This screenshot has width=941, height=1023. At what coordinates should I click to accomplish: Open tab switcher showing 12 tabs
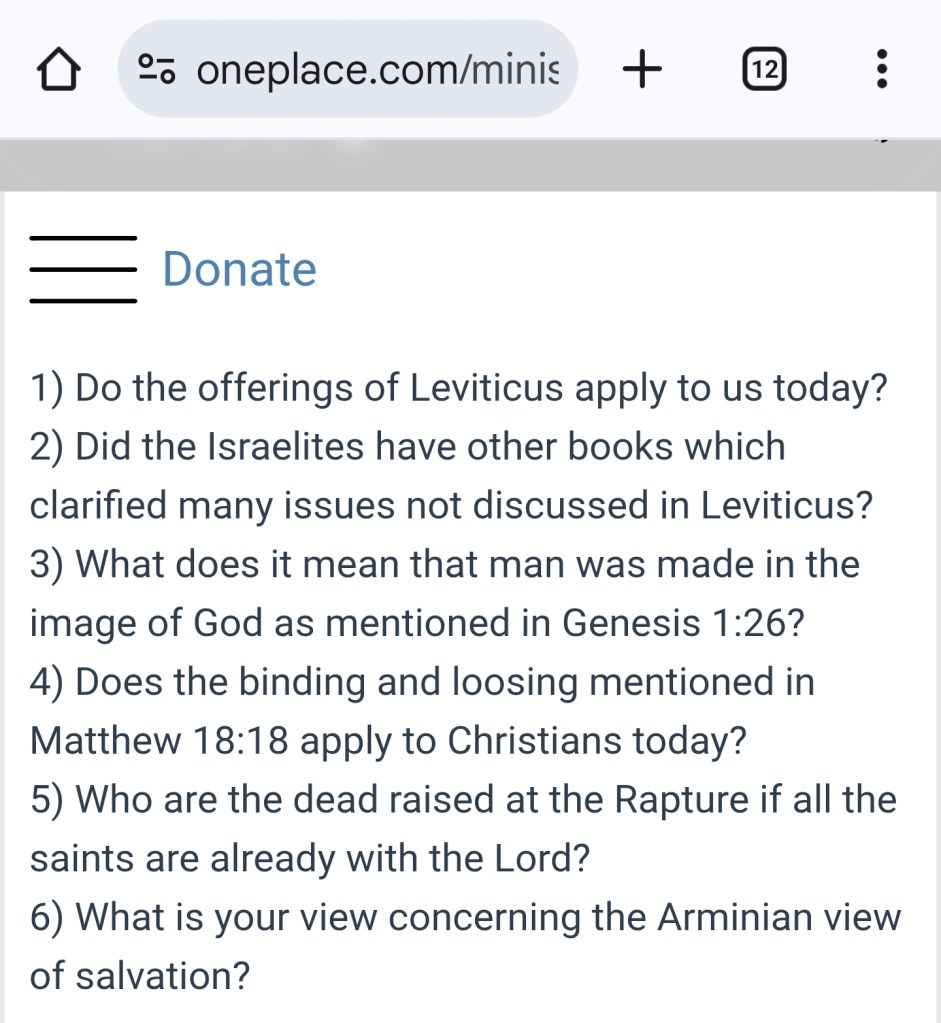click(x=765, y=70)
